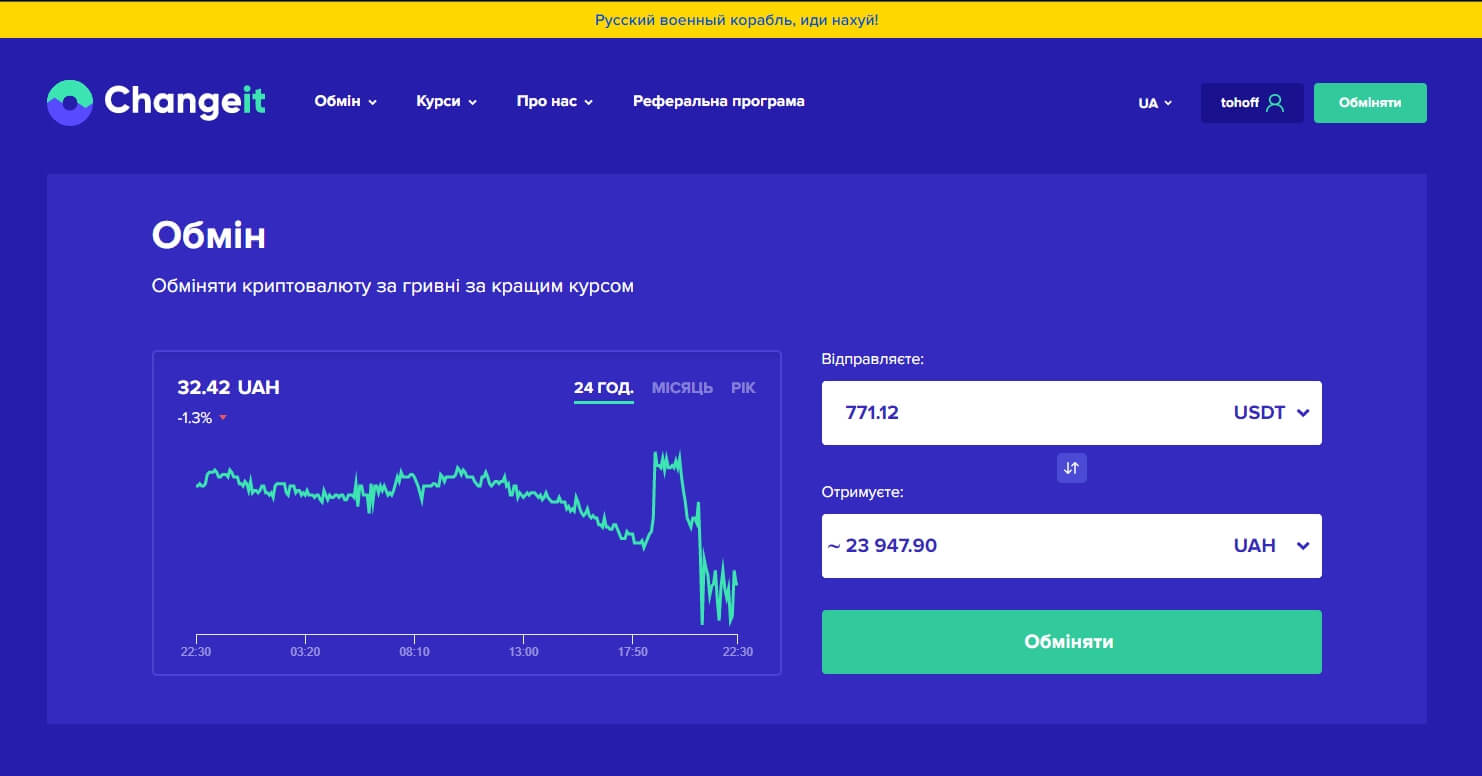Click the 08:10 chart time marker
This screenshot has width=1482, height=776.
point(414,652)
